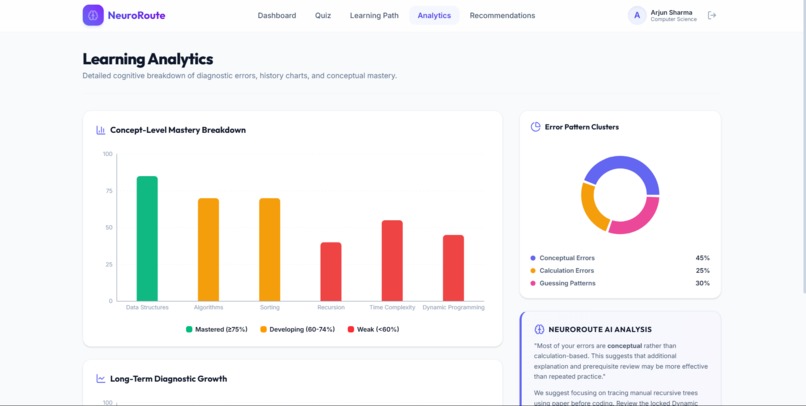806x406 pixels.
Task: Click the line chart icon beside Long-Term Diagnostic Growth
Action: point(101,379)
